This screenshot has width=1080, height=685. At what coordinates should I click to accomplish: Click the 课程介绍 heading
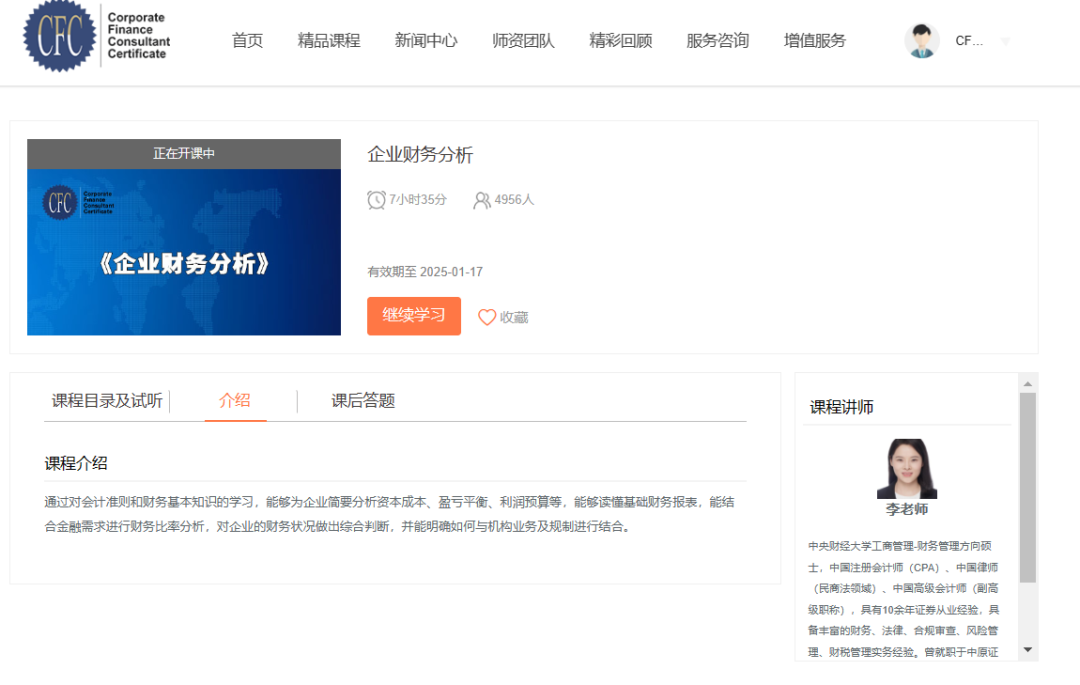(76, 463)
